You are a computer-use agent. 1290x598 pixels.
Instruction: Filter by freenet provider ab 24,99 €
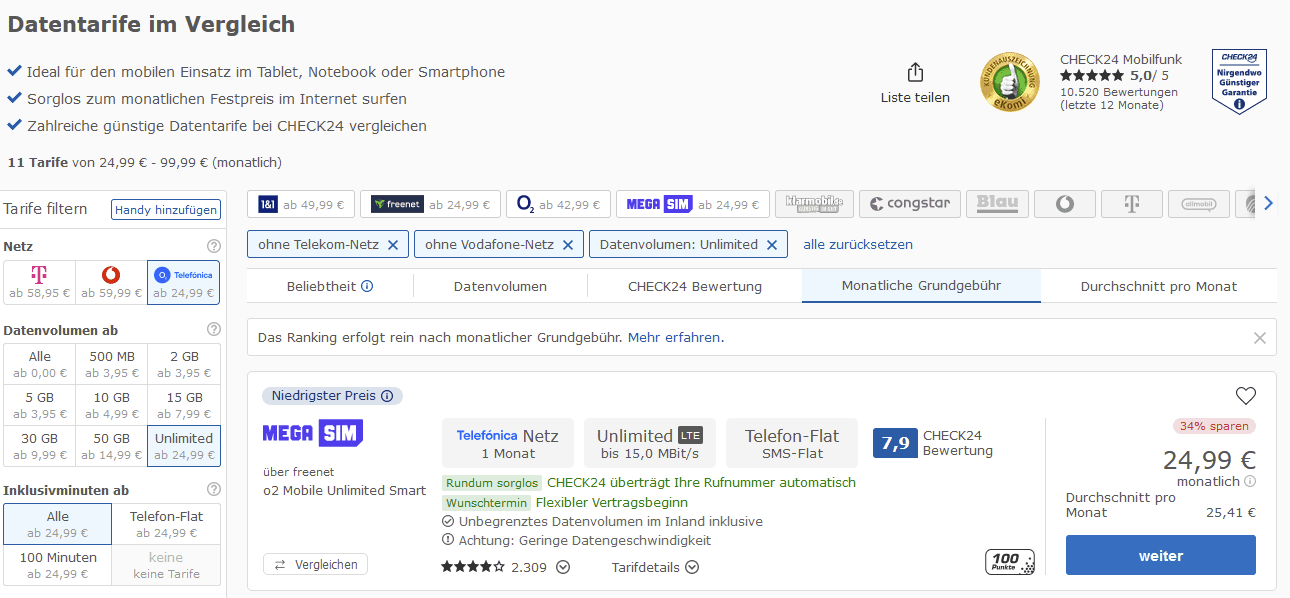click(429, 204)
